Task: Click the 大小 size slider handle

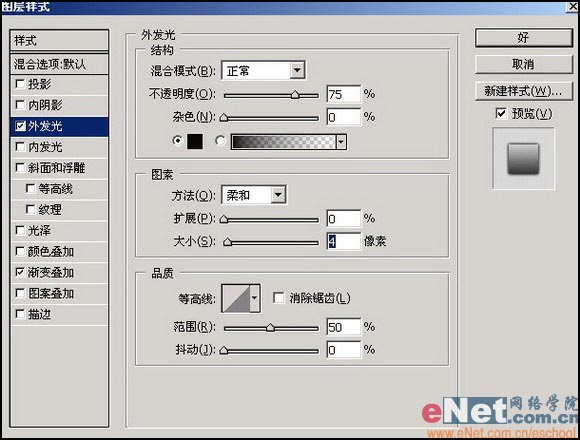Action: point(227,242)
